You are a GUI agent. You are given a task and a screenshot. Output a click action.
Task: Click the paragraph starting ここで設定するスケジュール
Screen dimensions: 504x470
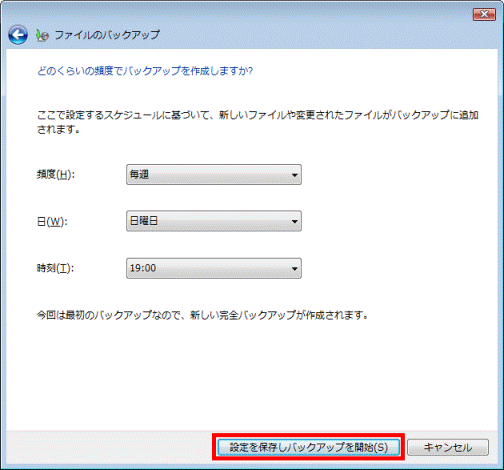coord(258,122)
